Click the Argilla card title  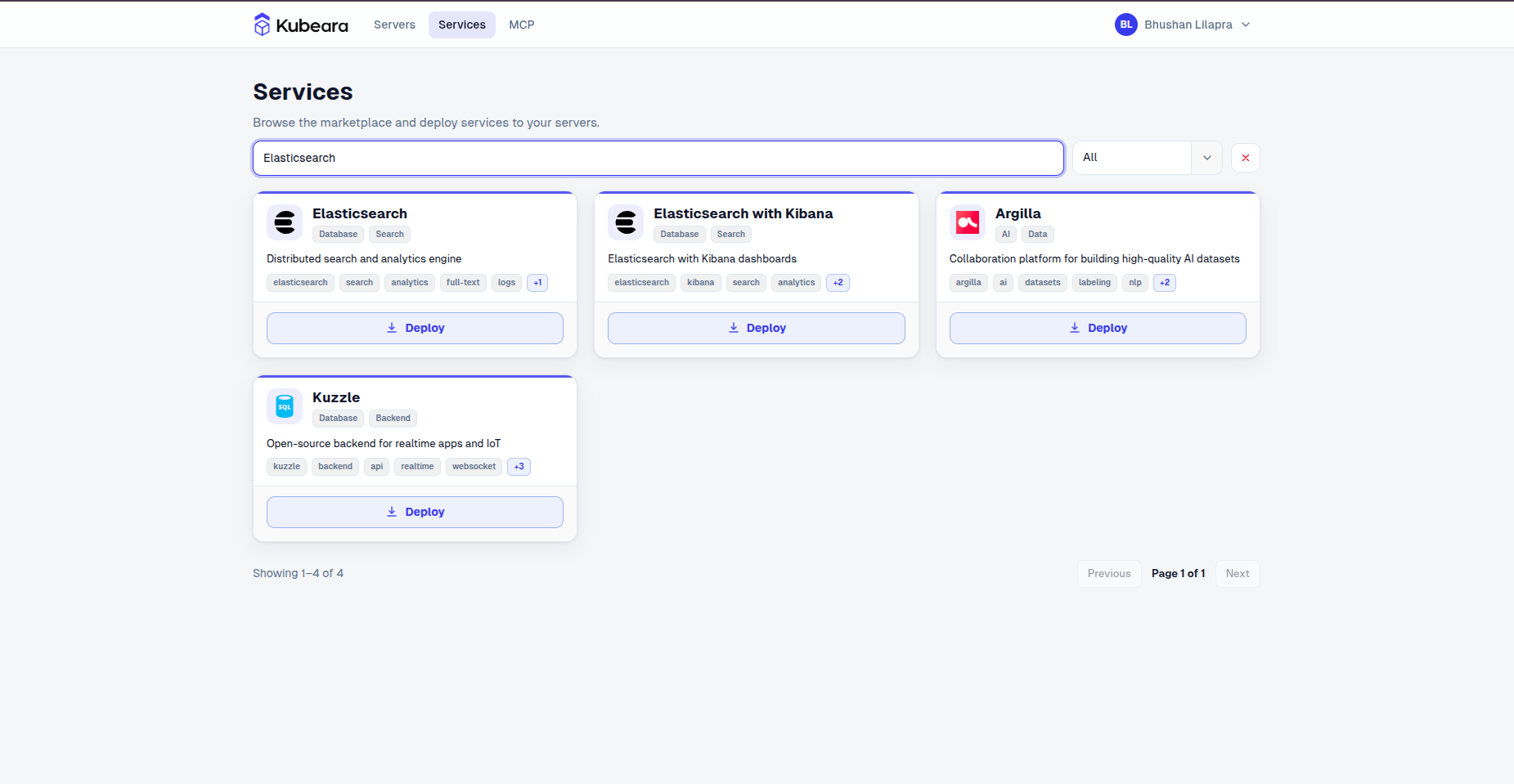pyautogui.click(x=1018, y=213)
